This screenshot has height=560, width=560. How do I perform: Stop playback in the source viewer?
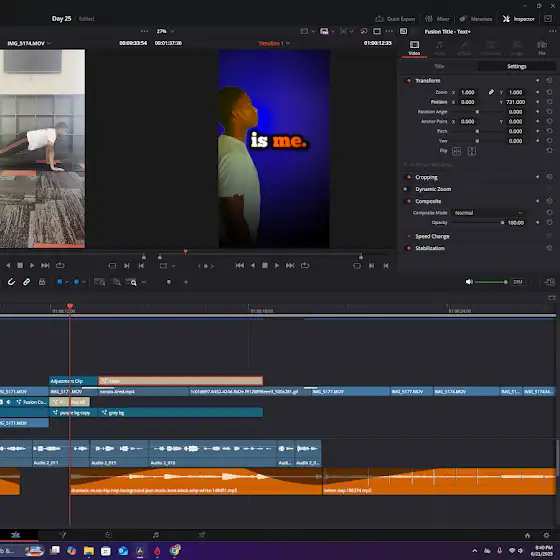[x=20, y=265]
